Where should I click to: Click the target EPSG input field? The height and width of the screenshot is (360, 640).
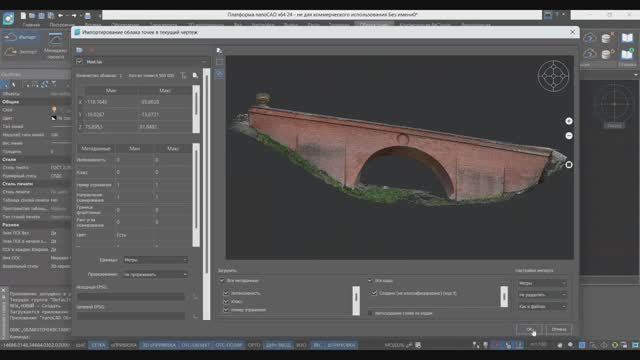[x=131, y=316]
